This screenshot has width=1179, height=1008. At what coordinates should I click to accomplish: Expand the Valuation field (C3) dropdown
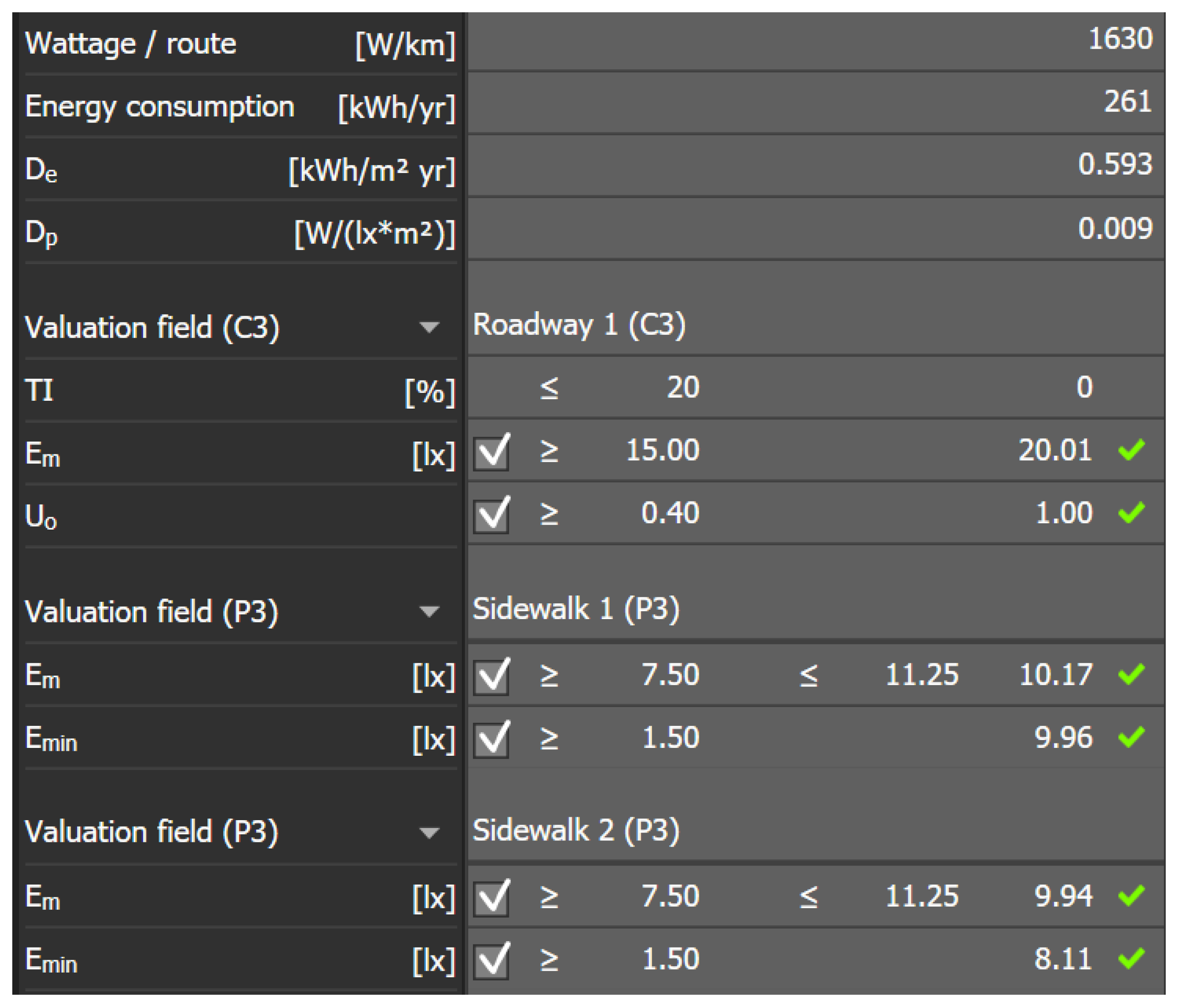click(429, 327)
